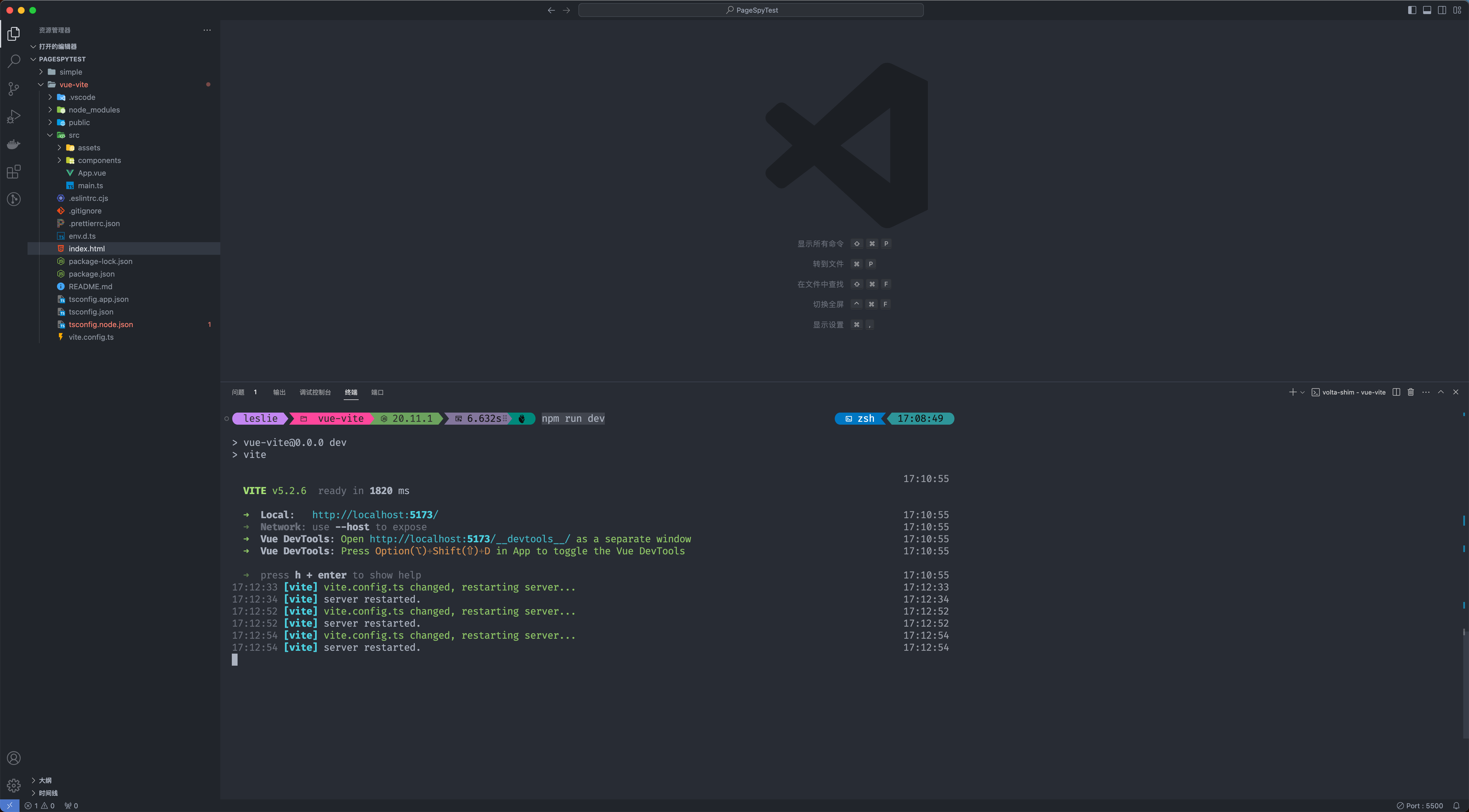1469x812 pixels.
Task: Switch to the 输出 tab
Action: (279, 392)
